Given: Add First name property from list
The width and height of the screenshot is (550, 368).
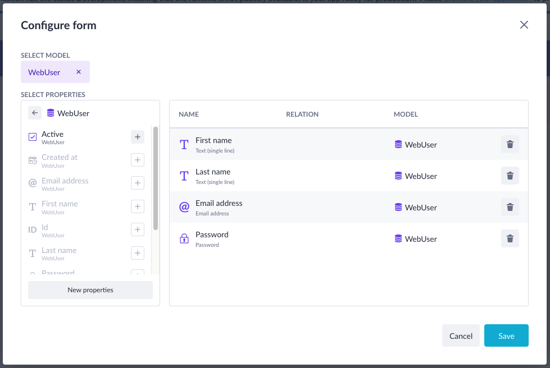Looking at the screenshot, I should coord(138,207).
